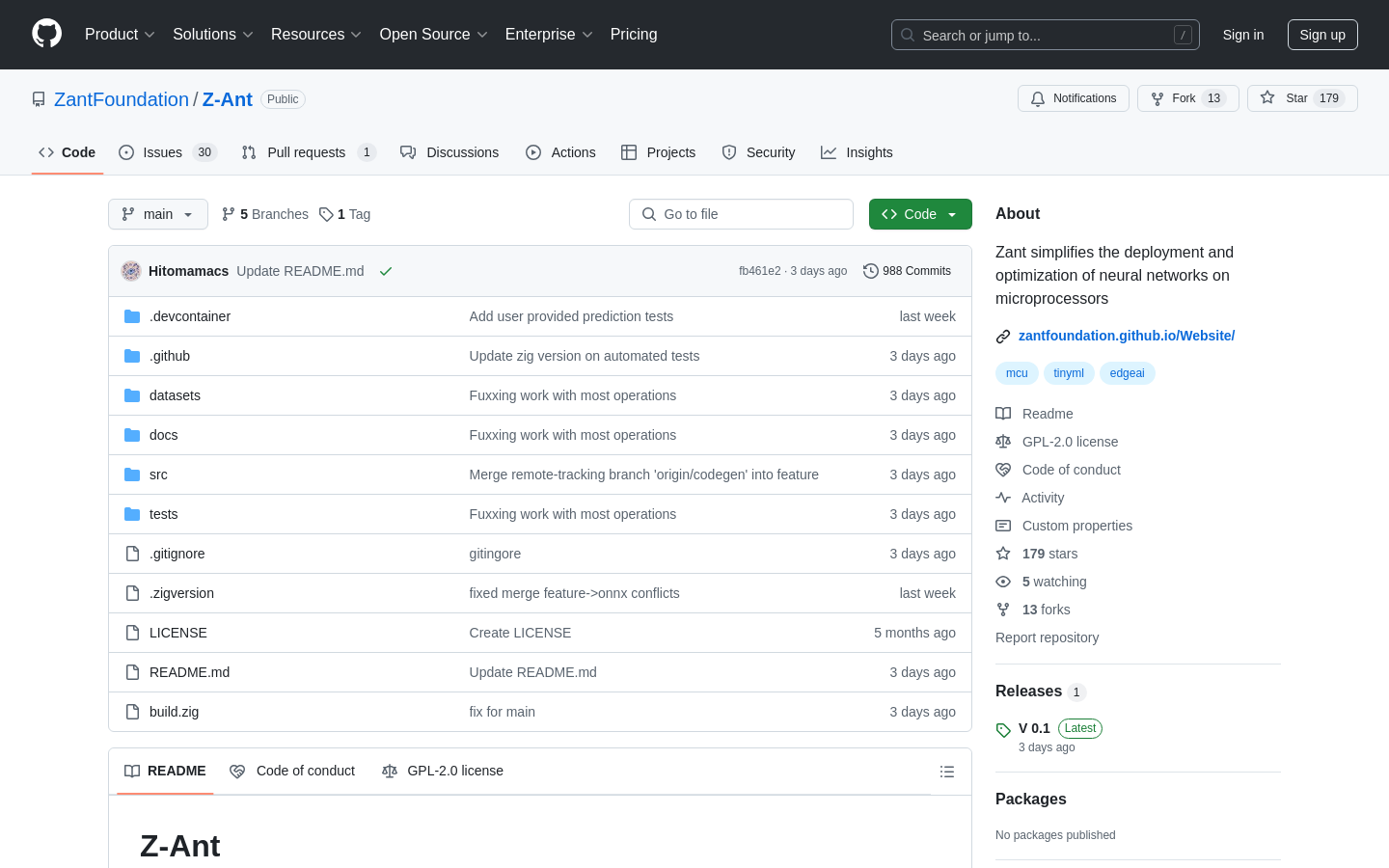The height and width of the screenshot is (868, 1389).
Task: Select the Code of conduct README tab
Action: [292, 772]
